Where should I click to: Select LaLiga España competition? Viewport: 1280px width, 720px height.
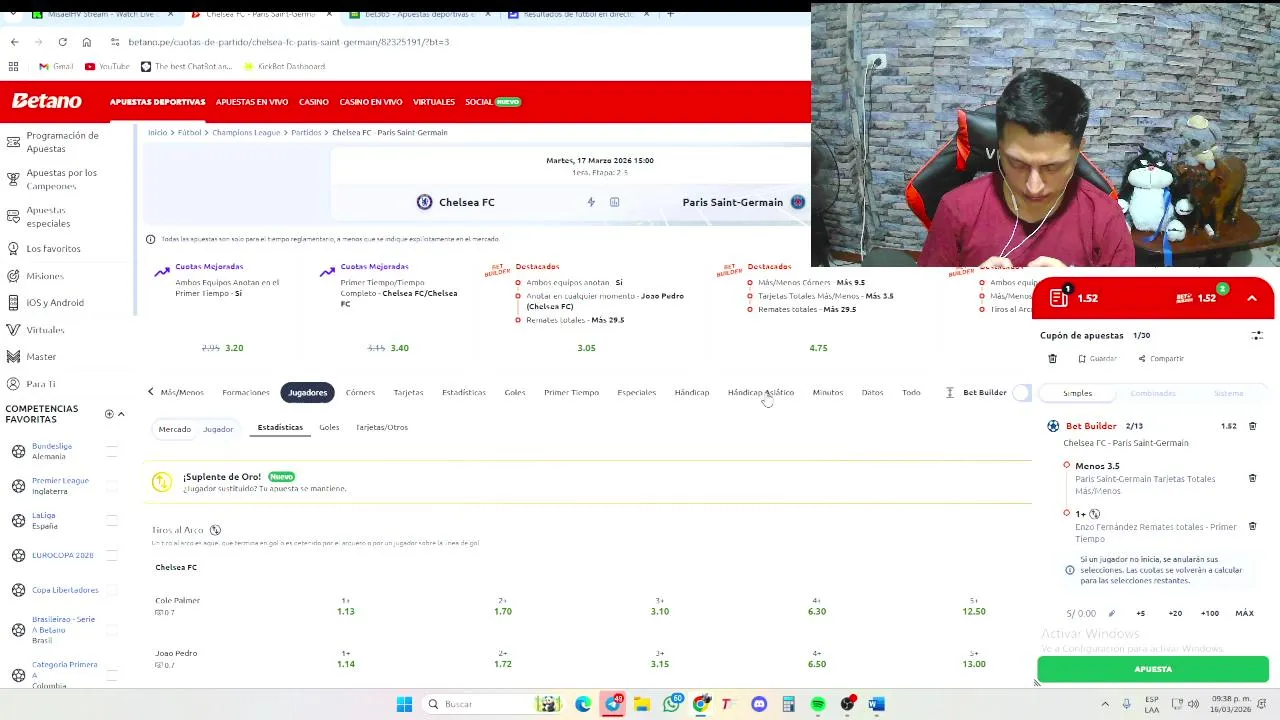(45, 521)
